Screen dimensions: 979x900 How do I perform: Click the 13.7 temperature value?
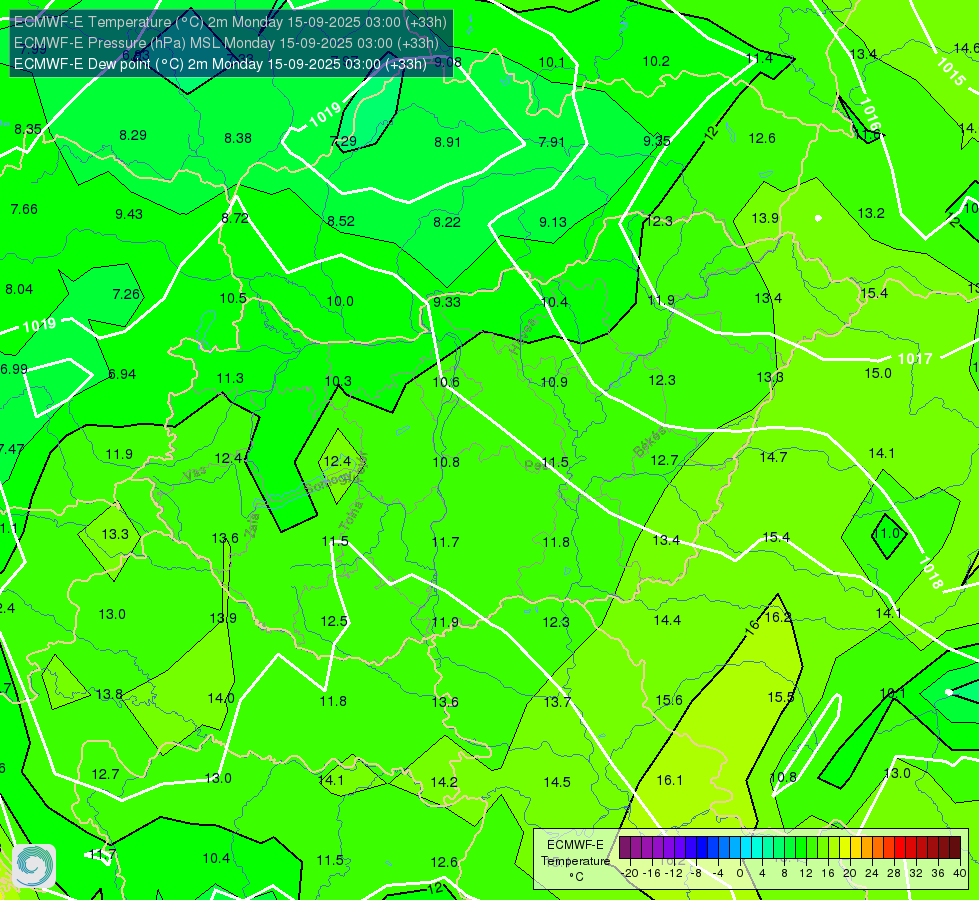557,702
